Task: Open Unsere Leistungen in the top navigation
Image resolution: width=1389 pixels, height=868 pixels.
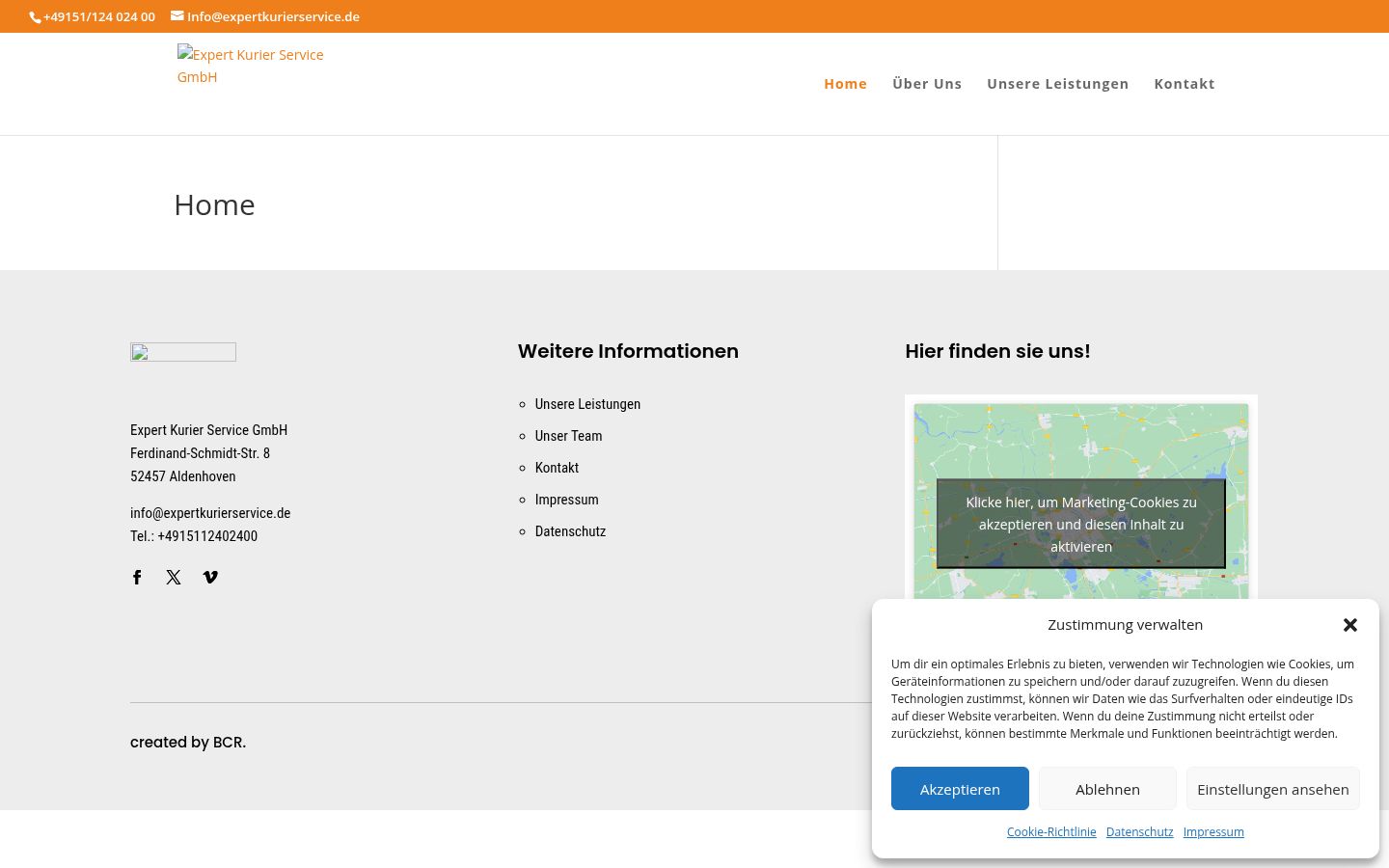Action: pos(1057,84)
